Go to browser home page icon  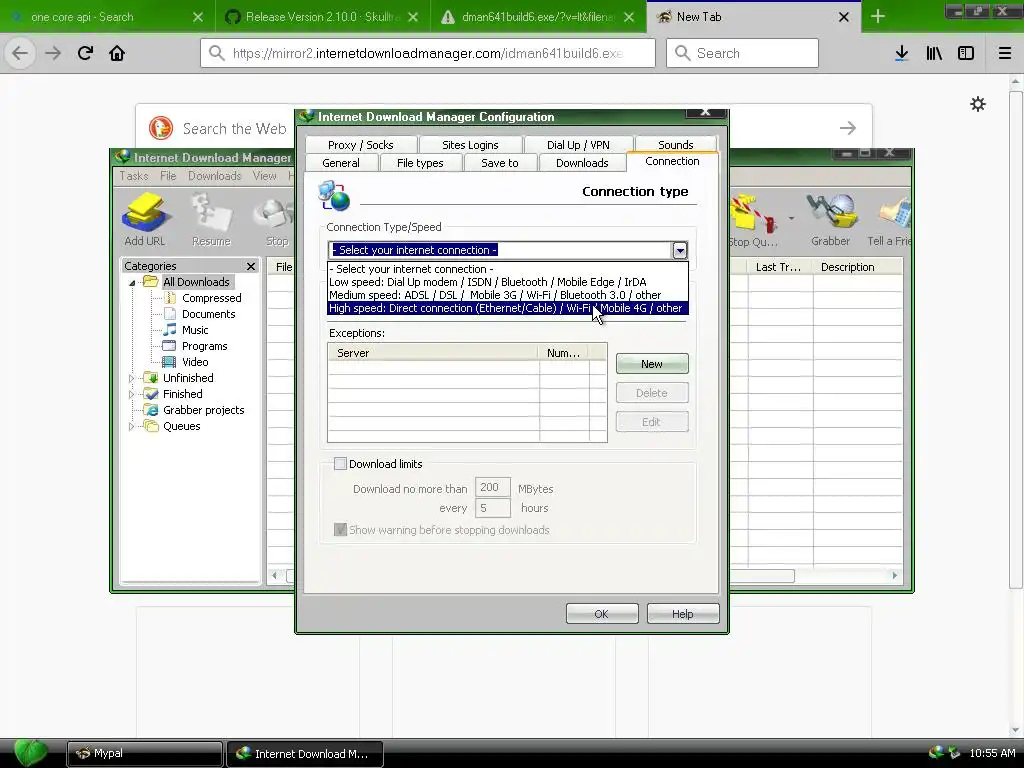pos(117,53)
